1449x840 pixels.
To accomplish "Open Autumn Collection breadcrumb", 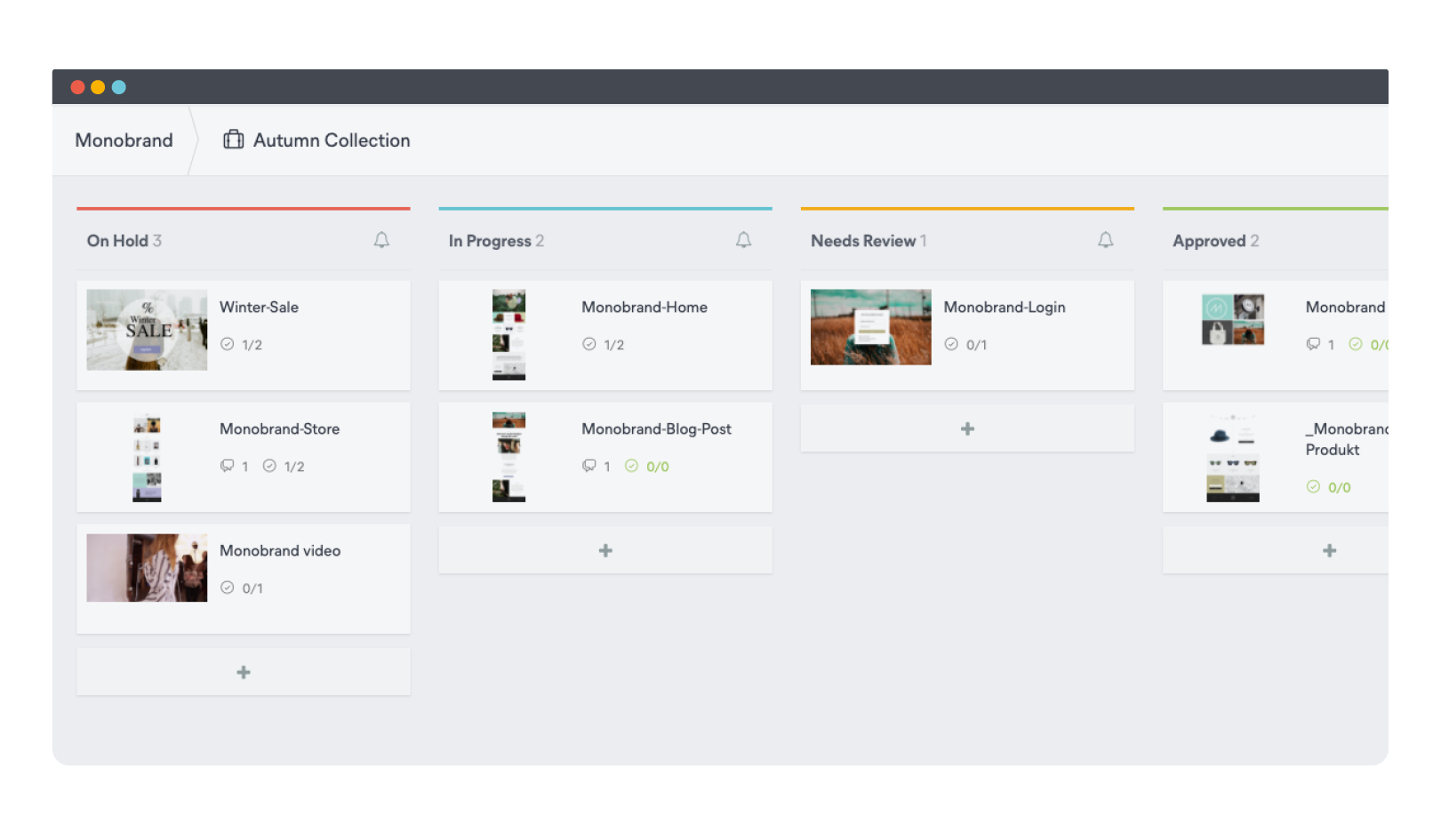I will pyautogui.click(x=332, y=140).
